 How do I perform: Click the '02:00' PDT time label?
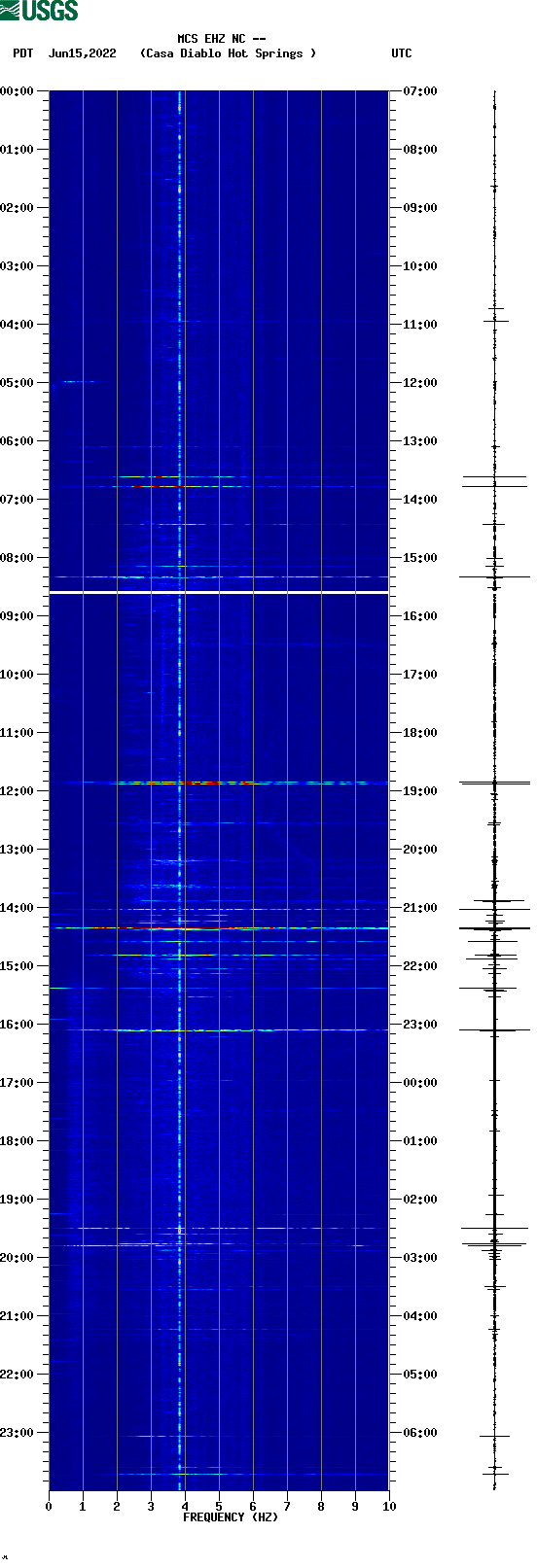click(x=17, y=208)
